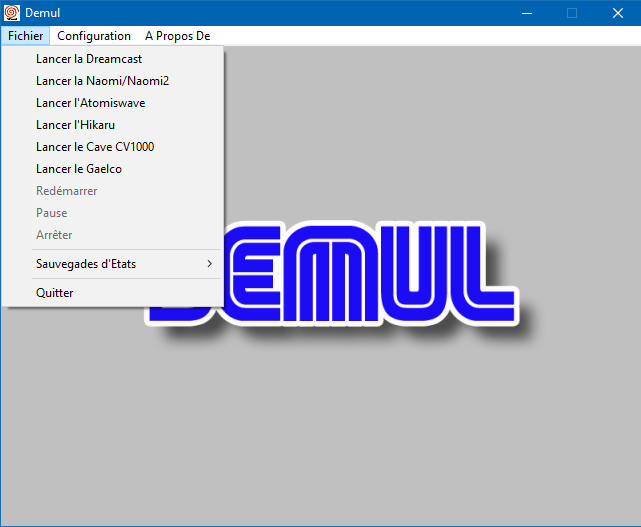Expand the Sauvegades d'Etats submenu

click(112, 264)
